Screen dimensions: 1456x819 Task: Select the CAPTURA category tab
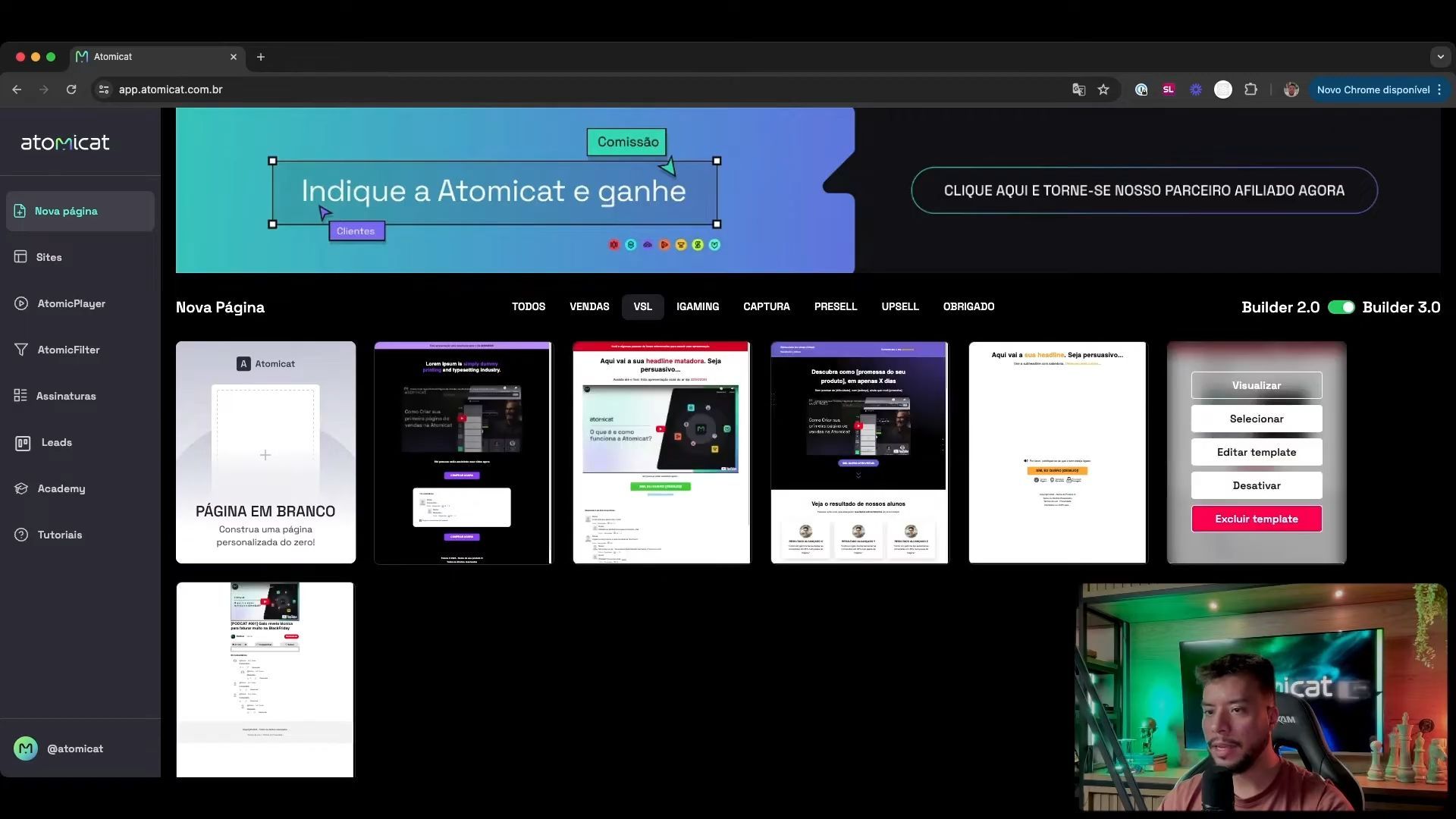[x=767, y=306]
